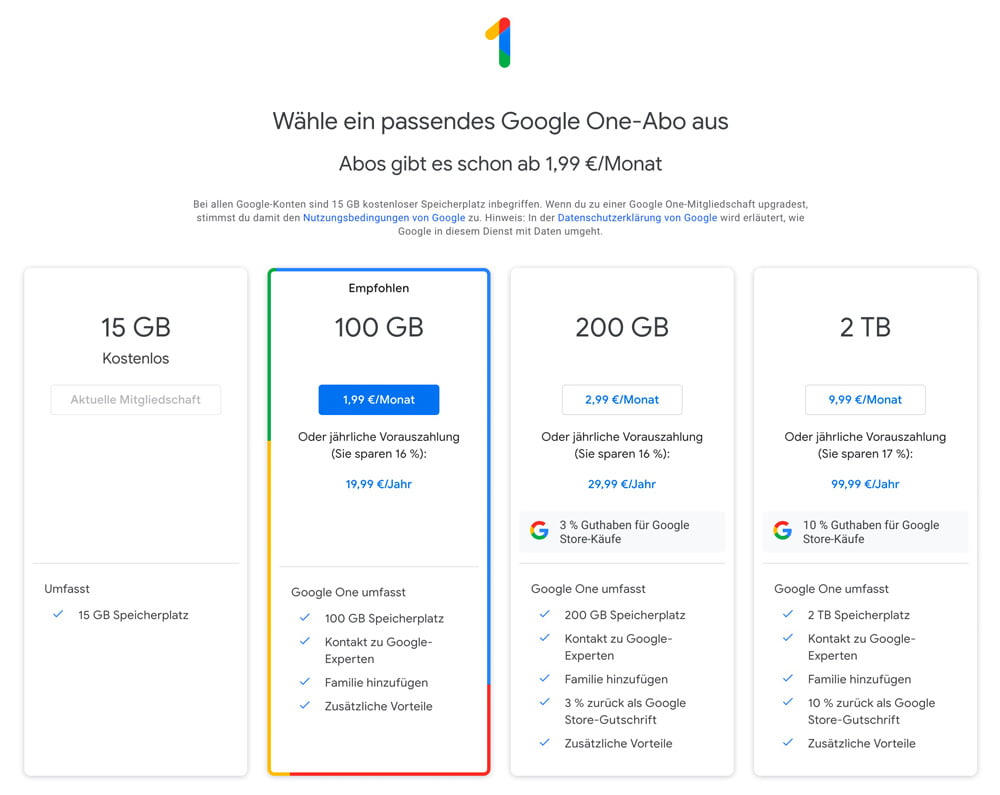Click the 15 GB plan heading
The width and height of the screenshot is (1000, 795).
point(136,327)
